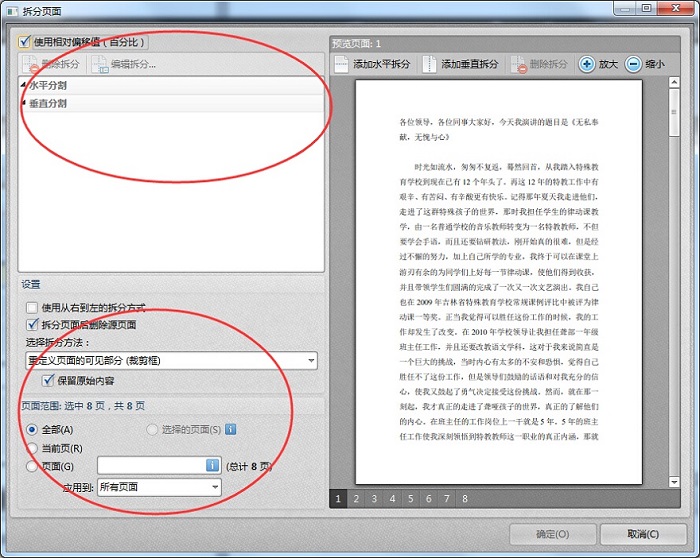Click the 取消(C) button
This screenshot has height=558, width=700.
tap(643, 534)
